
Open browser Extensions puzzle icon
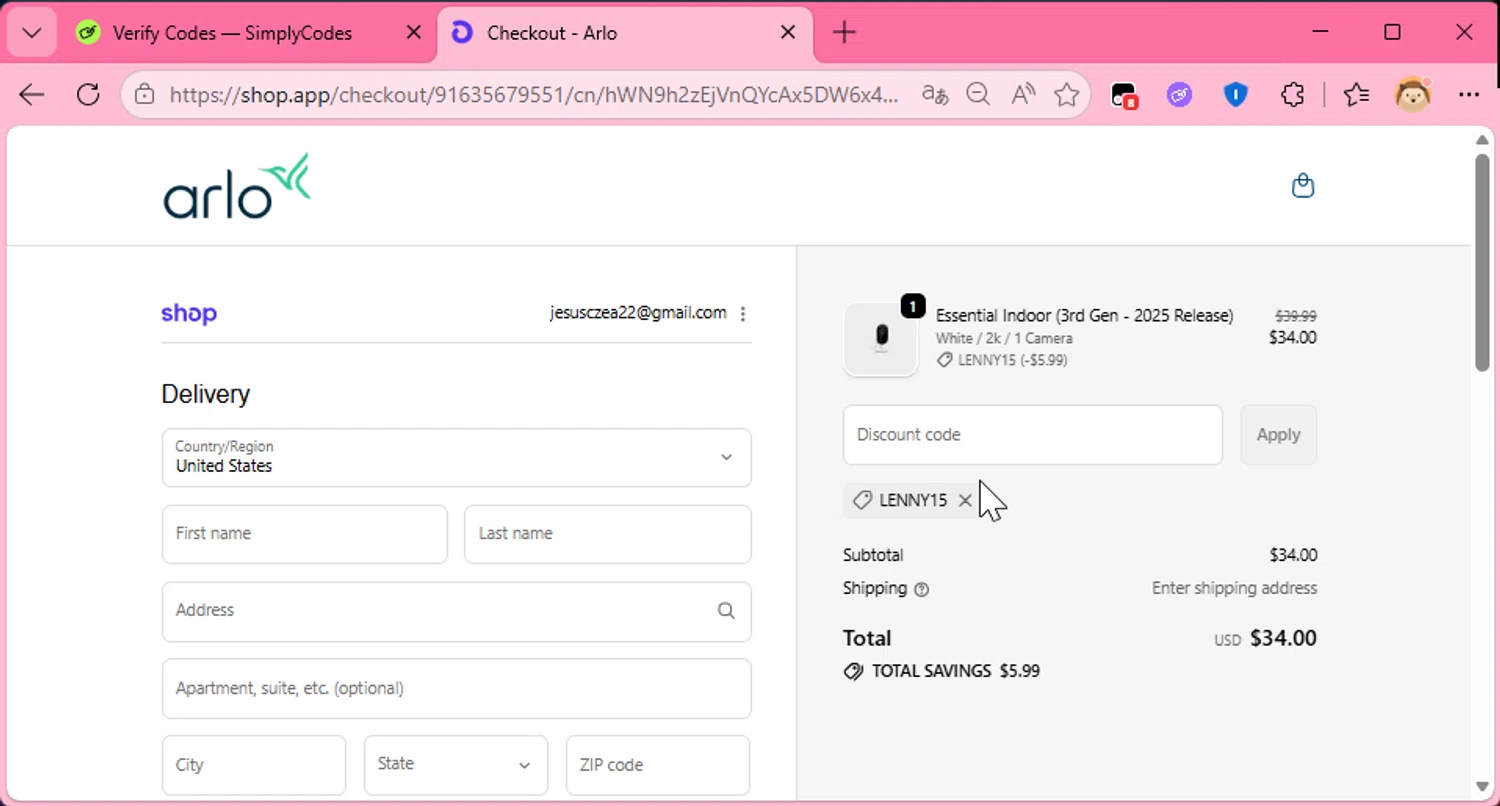[1292, 95]
